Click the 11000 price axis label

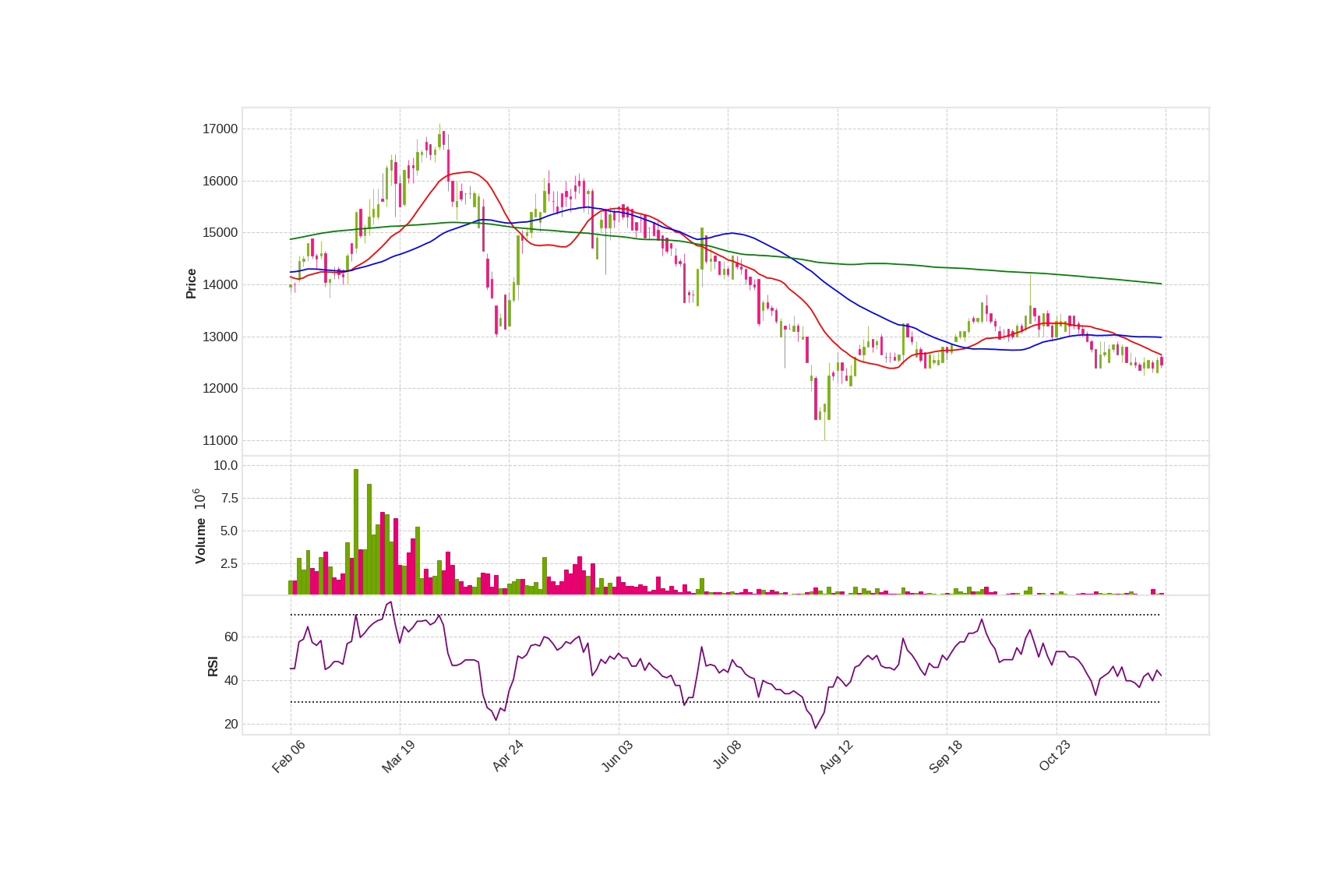[x=220, y=441]
